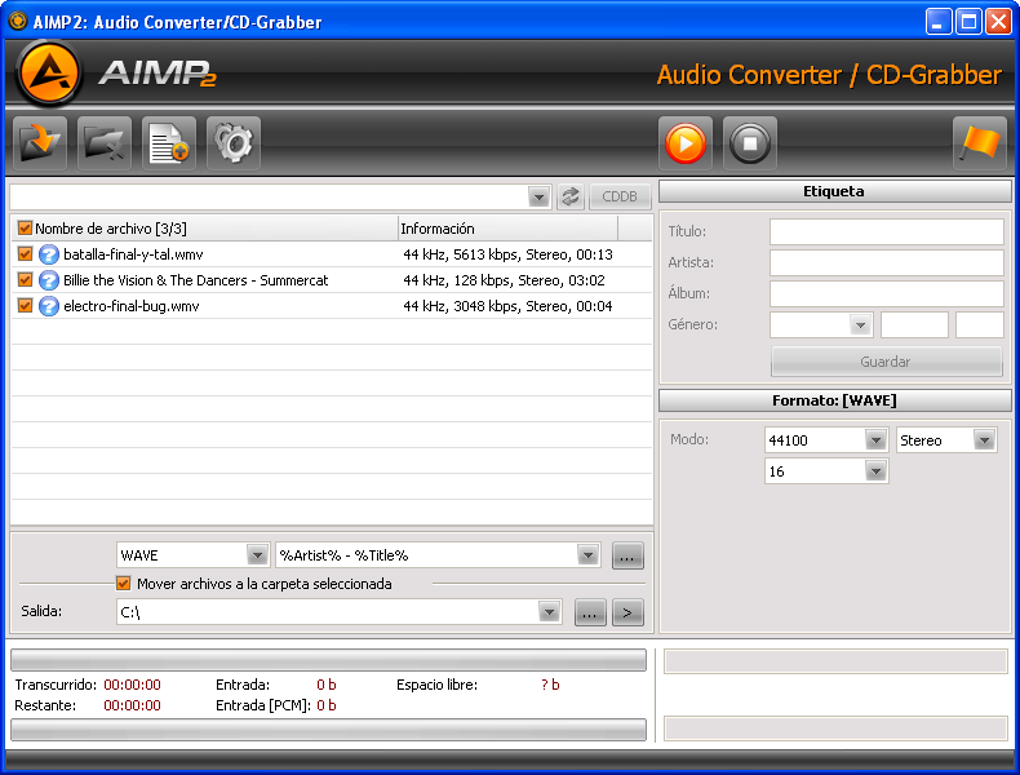Select the electro-final-bug.wmv row

coord(332,306)
